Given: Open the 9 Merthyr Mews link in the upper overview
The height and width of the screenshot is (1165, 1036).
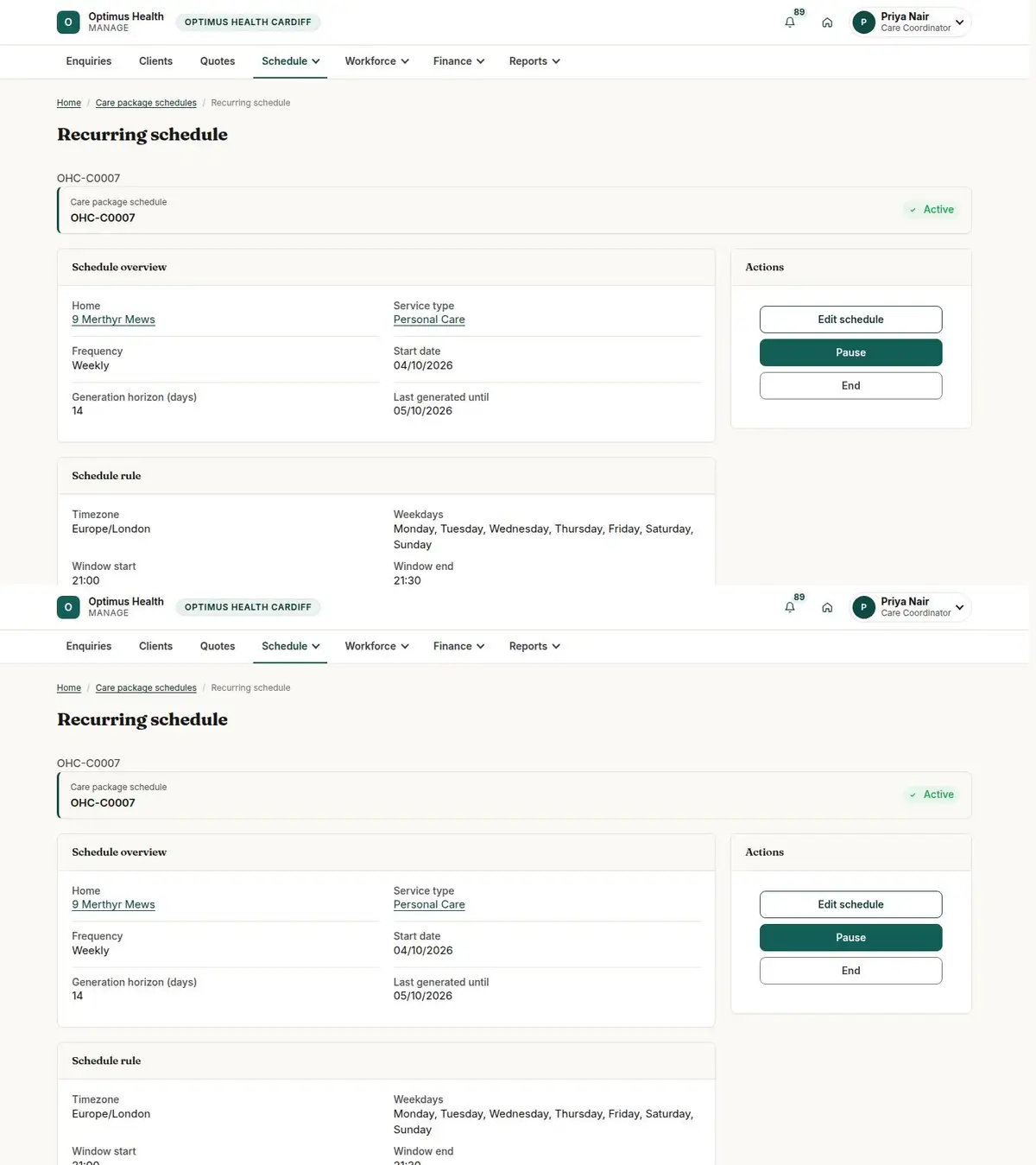Looking at the screenshot, I should (x=113, y=320).
